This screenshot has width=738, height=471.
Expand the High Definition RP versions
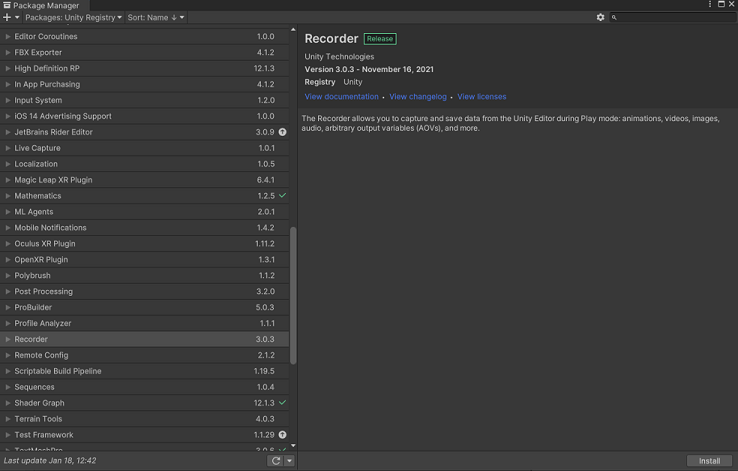coord(8,68)
